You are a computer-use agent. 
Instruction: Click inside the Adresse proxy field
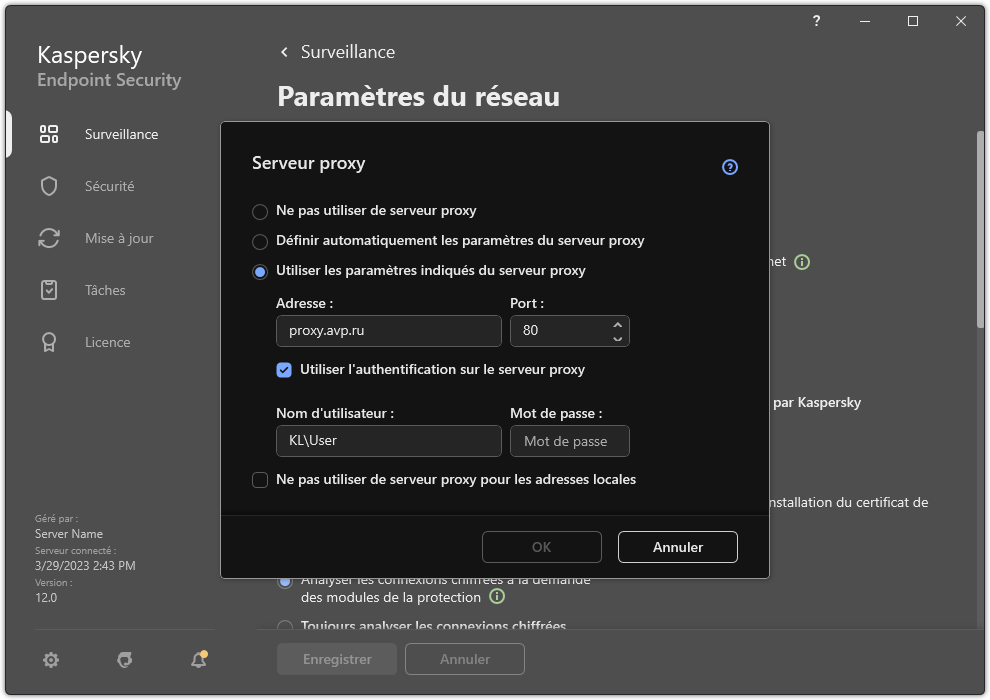(388, 331)
